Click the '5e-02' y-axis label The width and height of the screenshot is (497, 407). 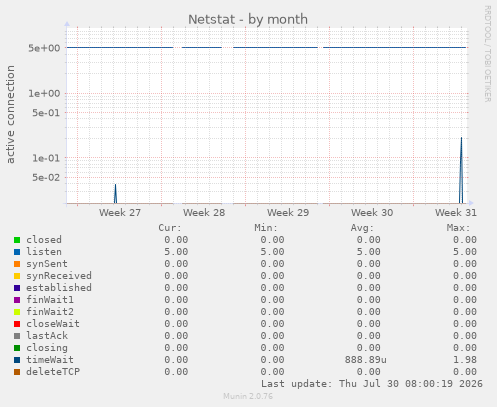pos(46,177)
